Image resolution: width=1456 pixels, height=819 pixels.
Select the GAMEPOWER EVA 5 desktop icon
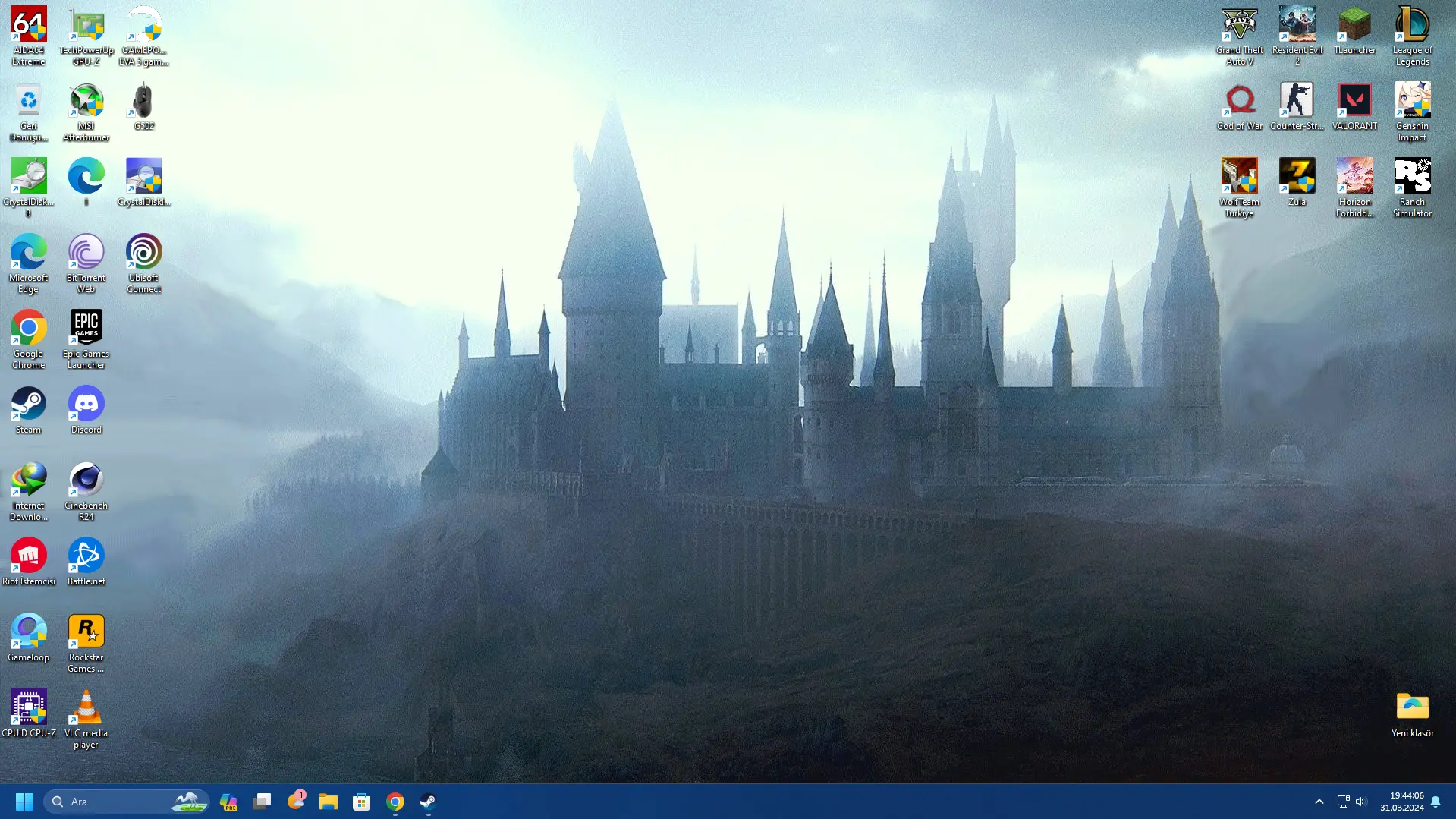(x=144, y=36)
